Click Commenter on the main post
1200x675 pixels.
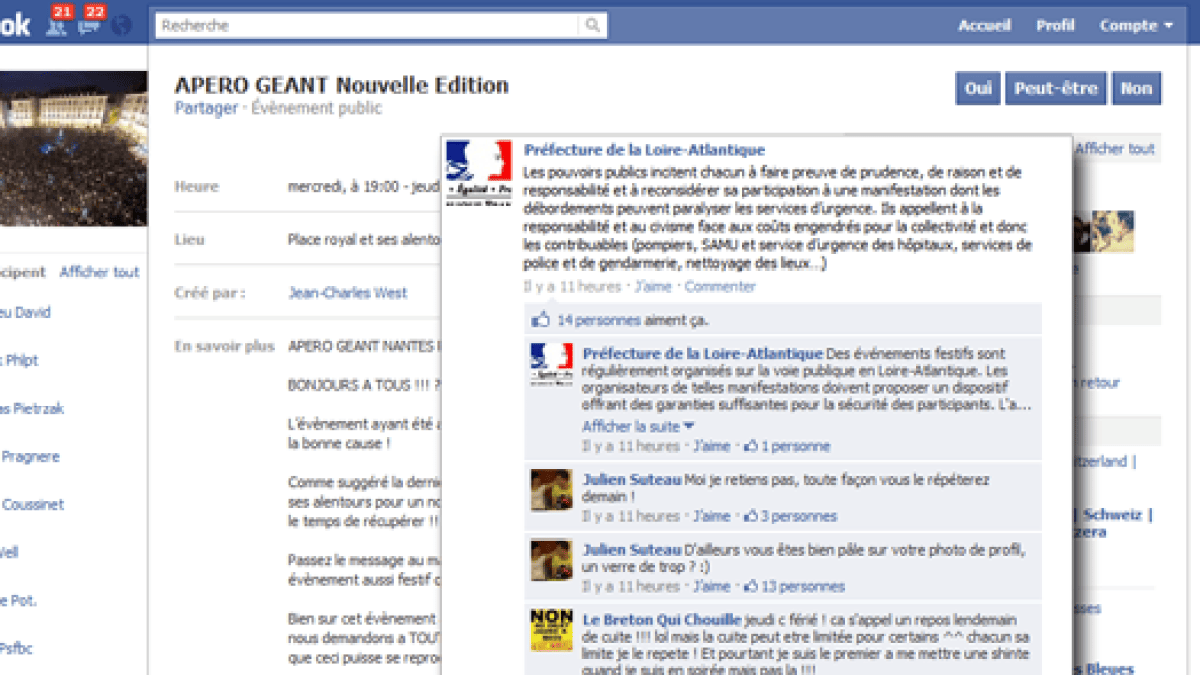(x=720, y=287)
